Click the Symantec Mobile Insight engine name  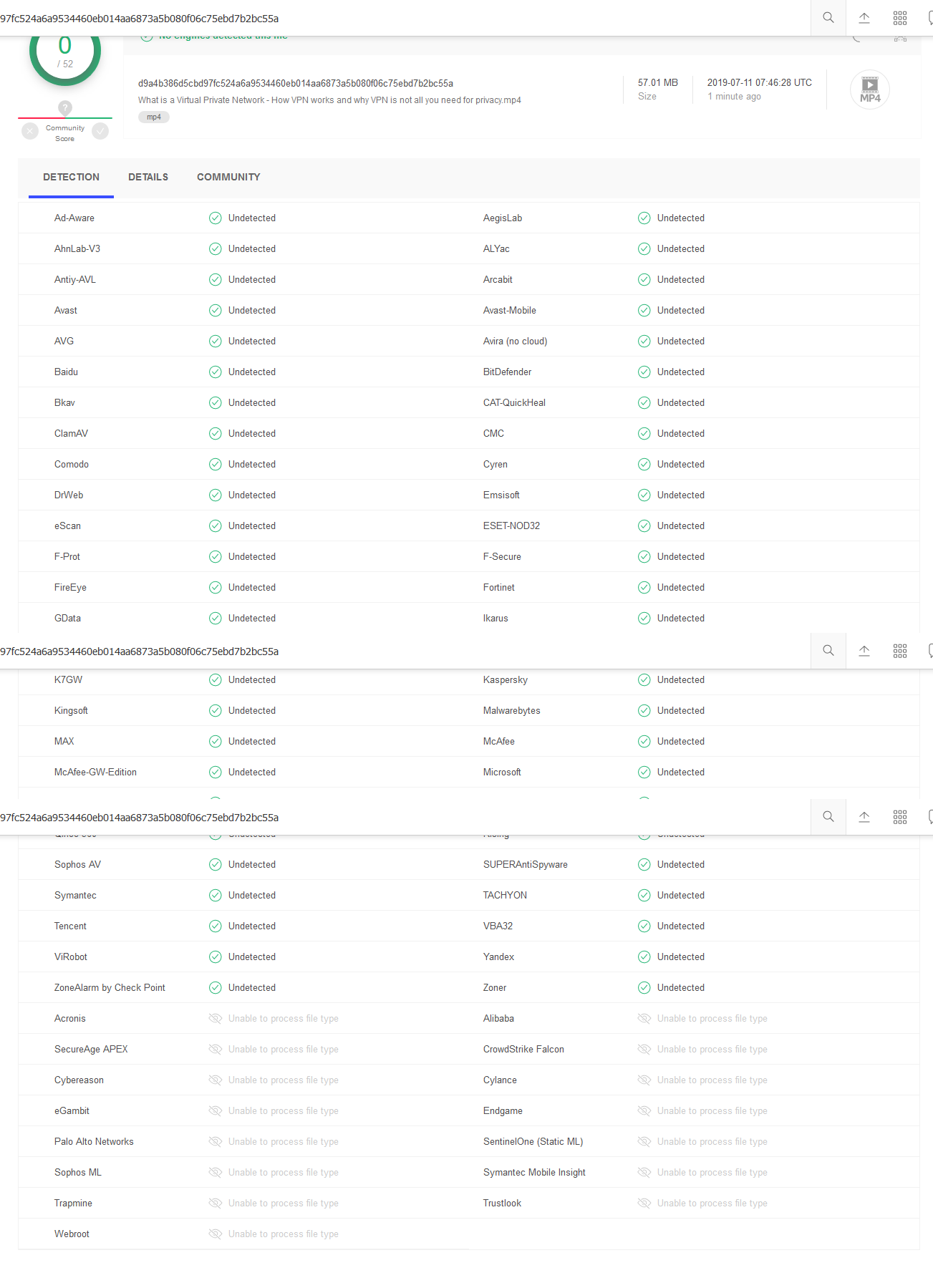coord(534,1173)
